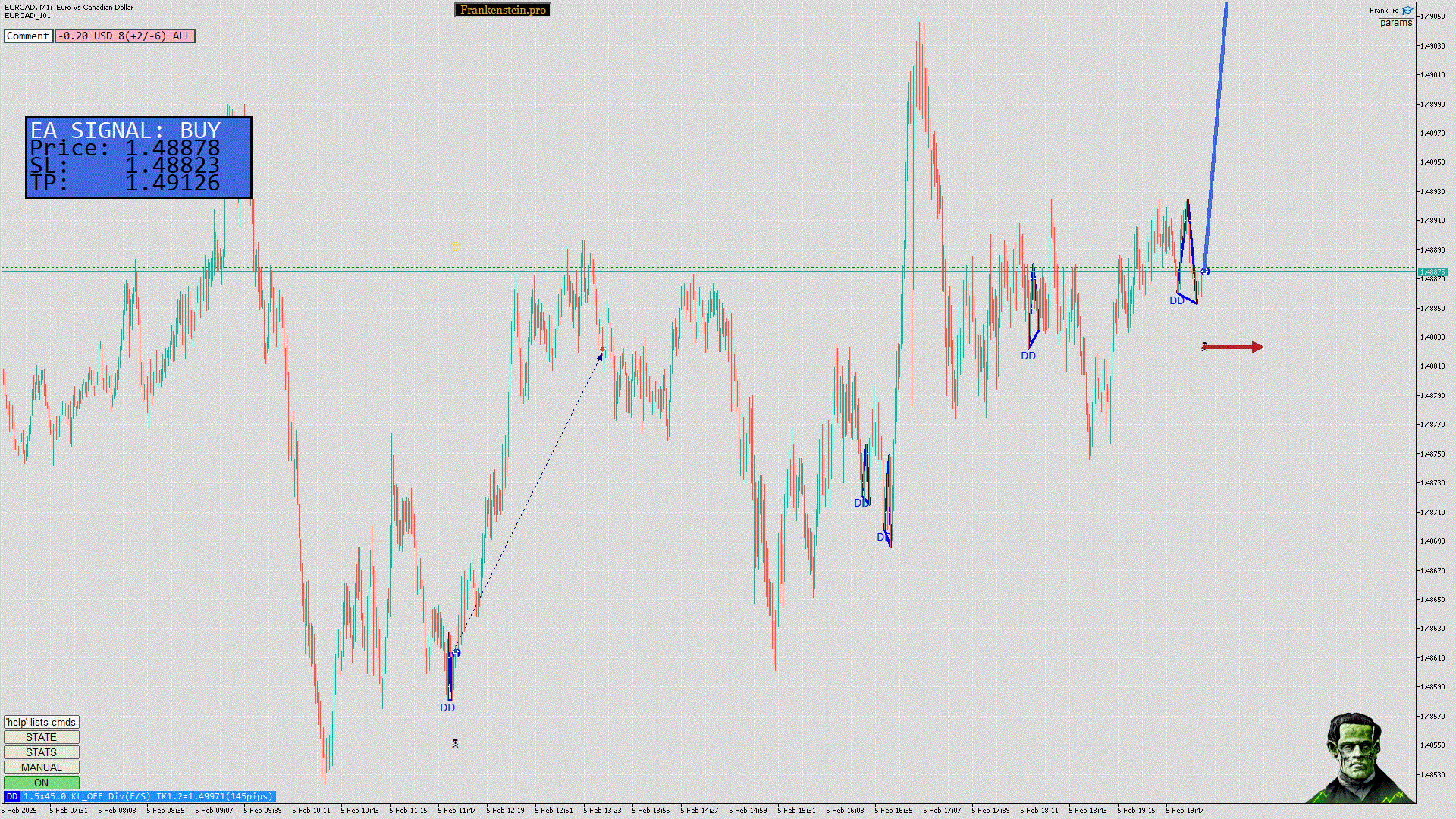This screenshot has width=1456, height=819.
Task: Switch to MANUAL mode button
Action: [41, 767]
